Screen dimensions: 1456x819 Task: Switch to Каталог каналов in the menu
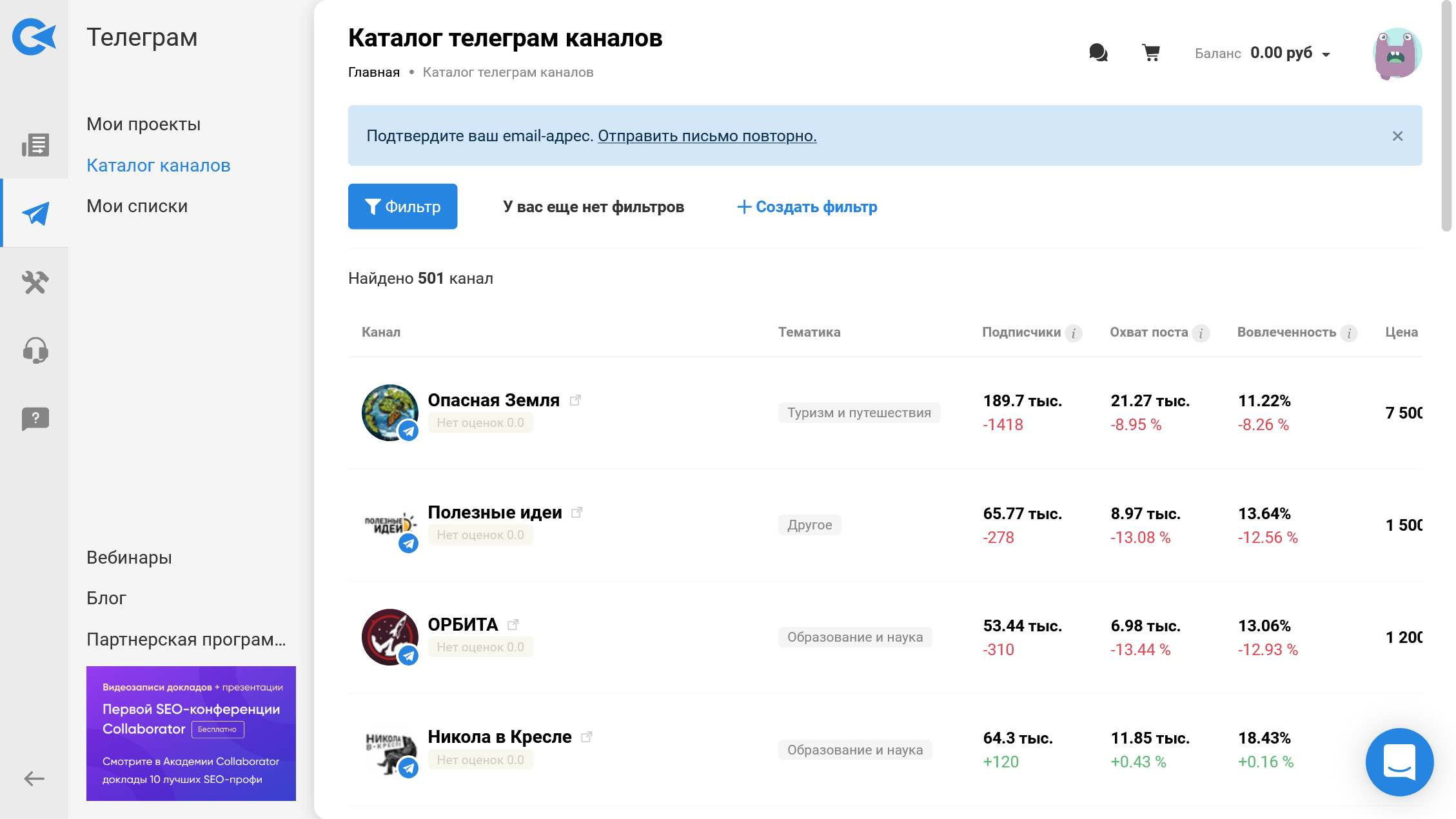coord(158,165)
